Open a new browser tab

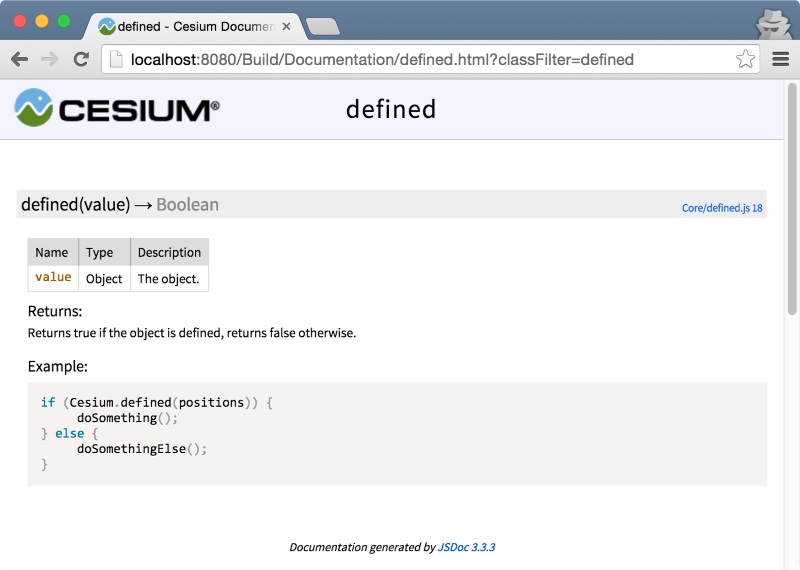pos(322,27)
